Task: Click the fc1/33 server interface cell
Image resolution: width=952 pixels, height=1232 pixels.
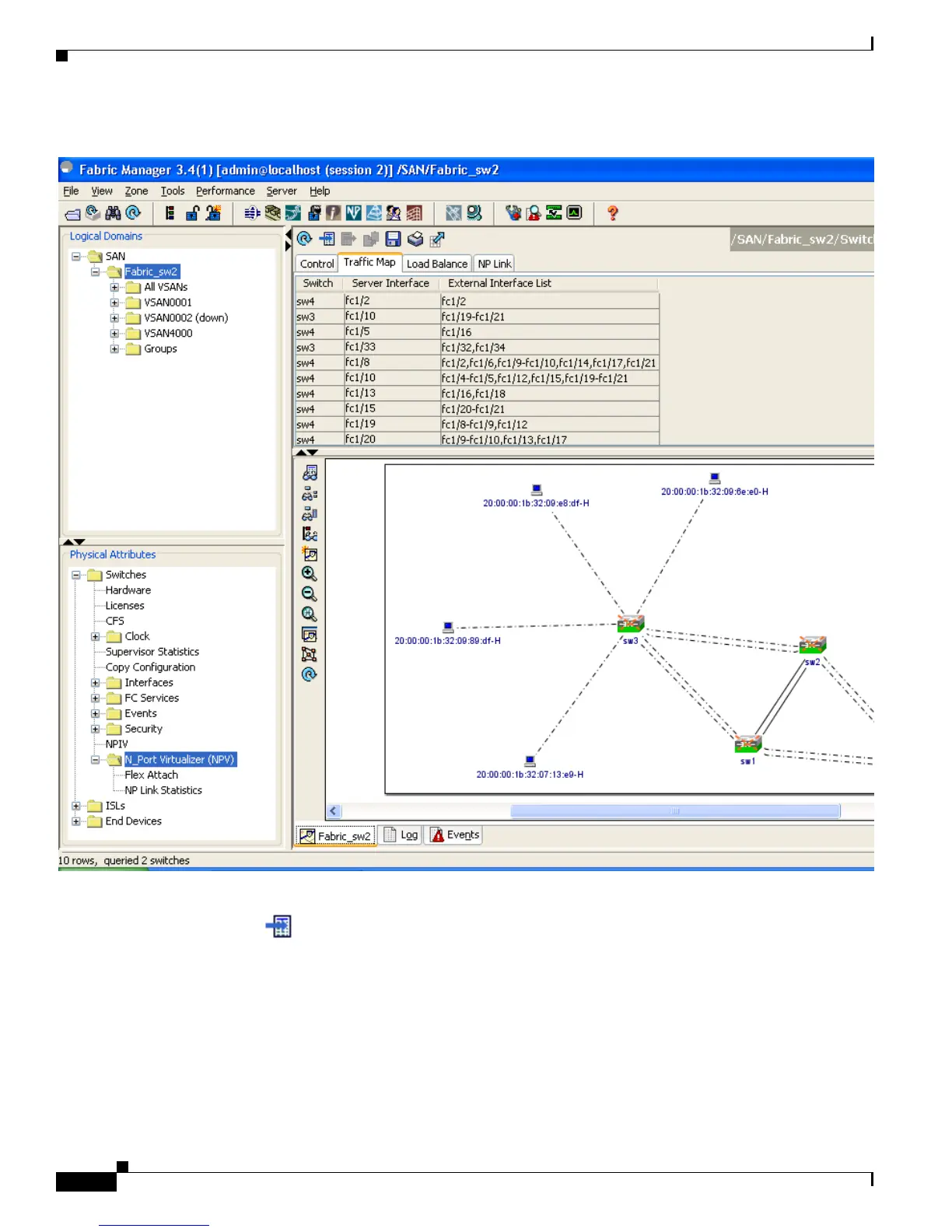Action: 391,348
